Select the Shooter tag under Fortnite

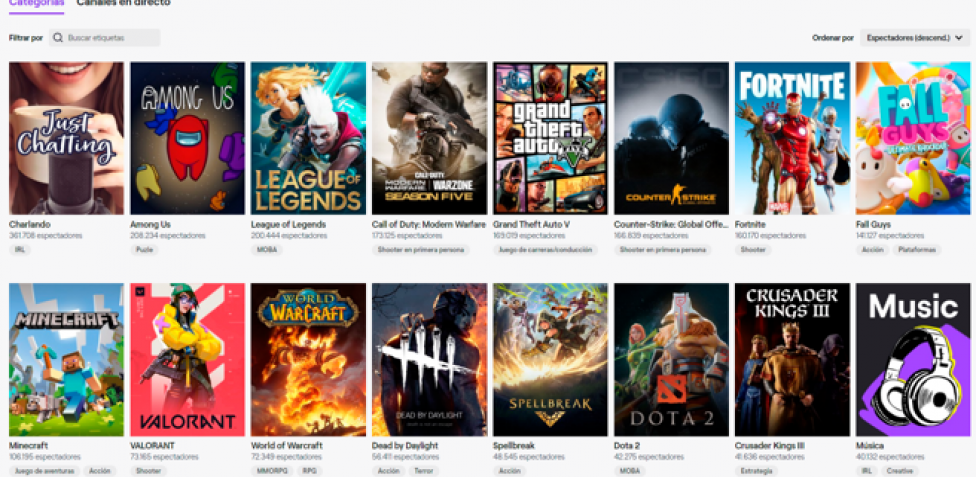753,250
